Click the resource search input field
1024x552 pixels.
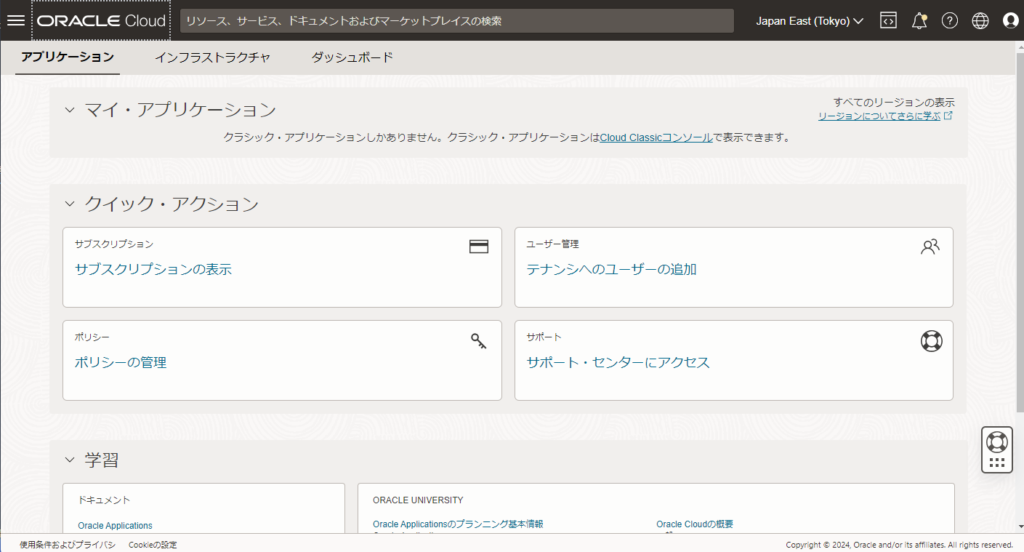[x=456, y=21]
